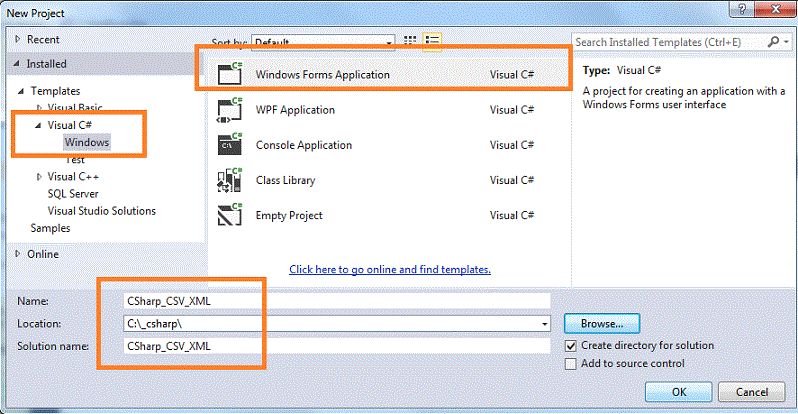Click Visual C# label in Class Library row
This screenshot has width=798, height=414.
pyautogui.click(x=511, y=180)
